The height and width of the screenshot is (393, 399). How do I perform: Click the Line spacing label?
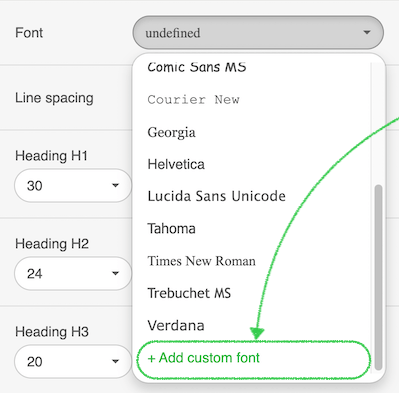pyautogui.click(x=54, y=98)
